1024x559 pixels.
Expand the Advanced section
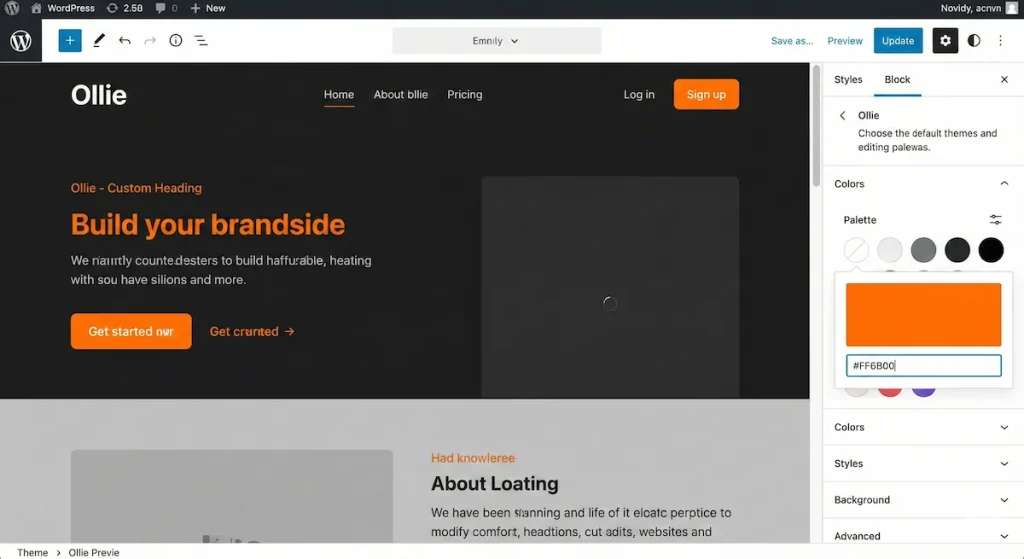[1004, 536]
